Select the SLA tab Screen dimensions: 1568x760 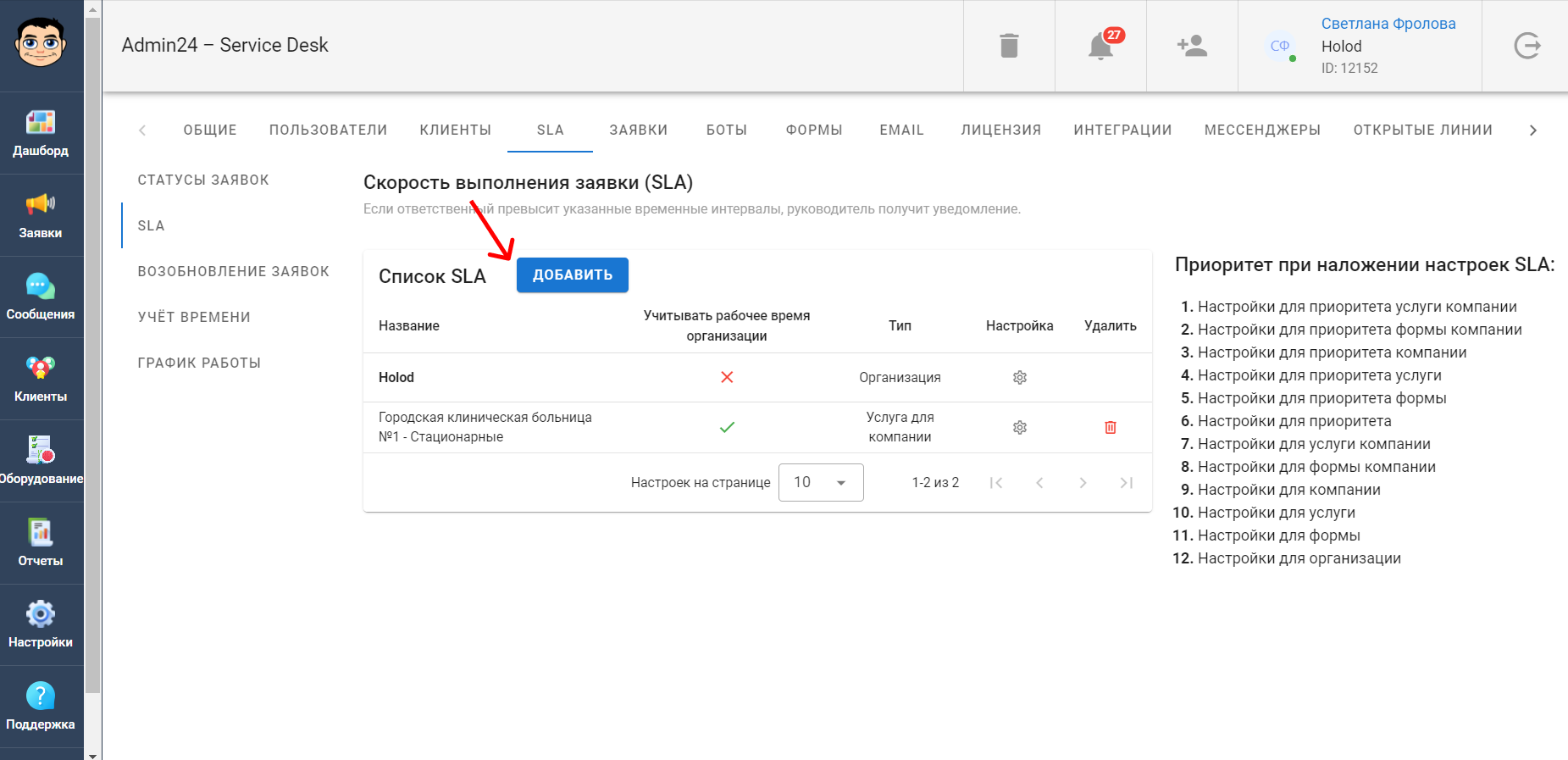pyautogui.click(x=551, y=130)
